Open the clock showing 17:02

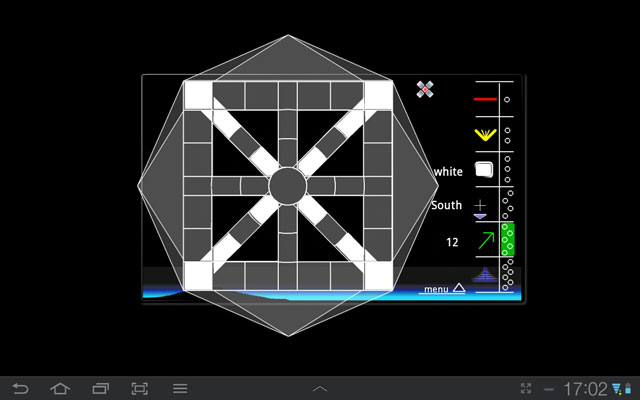[x=585, y=389]
